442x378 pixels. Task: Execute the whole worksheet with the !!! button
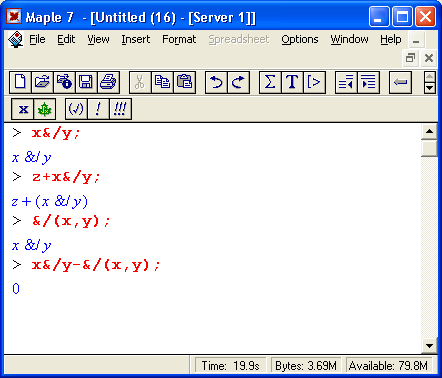(x=120, y=109)
